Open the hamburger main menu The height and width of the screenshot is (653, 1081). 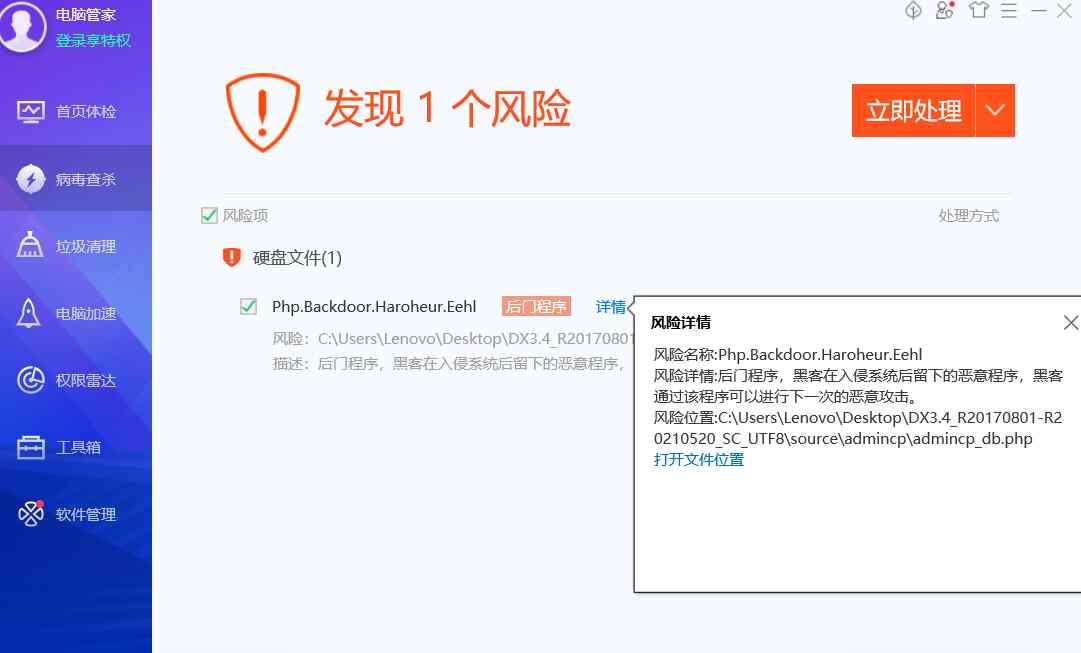click(x=1009, y=10)
